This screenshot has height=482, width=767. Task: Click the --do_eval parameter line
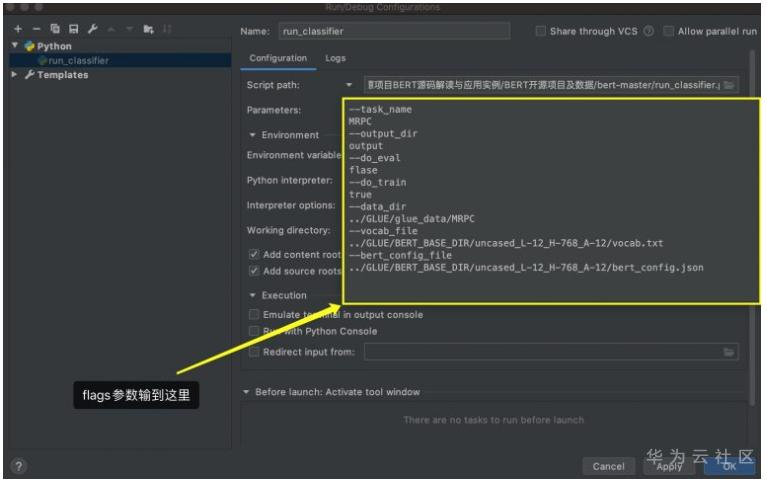(x=375, y=158)
